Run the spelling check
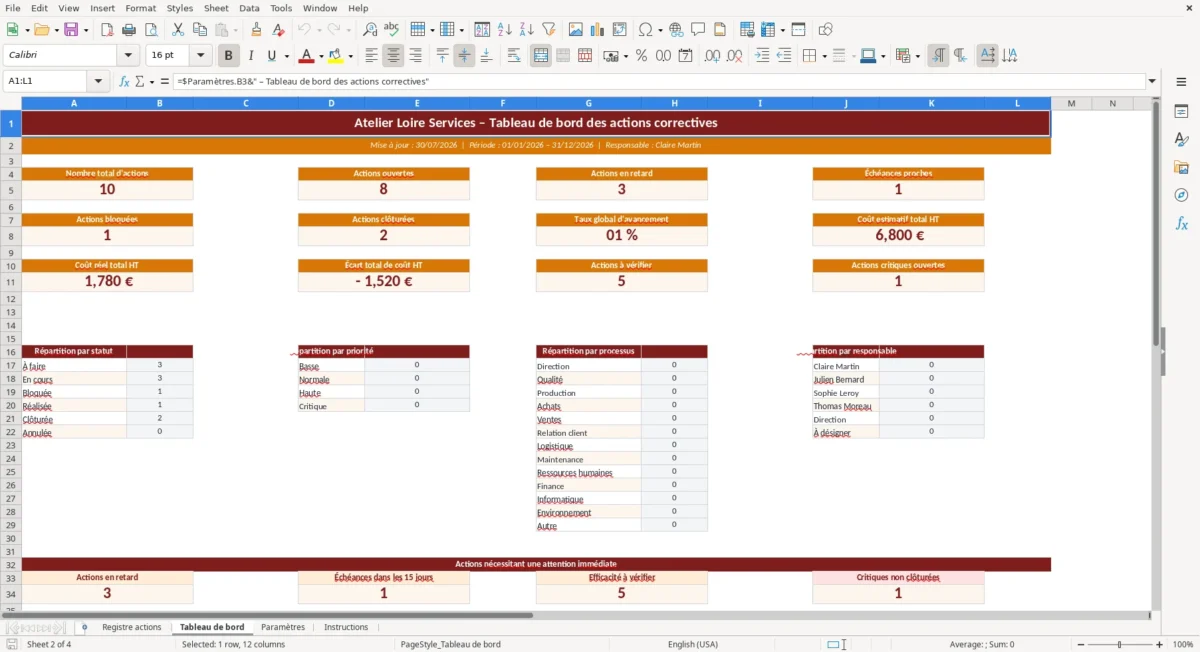 point(392,29)
